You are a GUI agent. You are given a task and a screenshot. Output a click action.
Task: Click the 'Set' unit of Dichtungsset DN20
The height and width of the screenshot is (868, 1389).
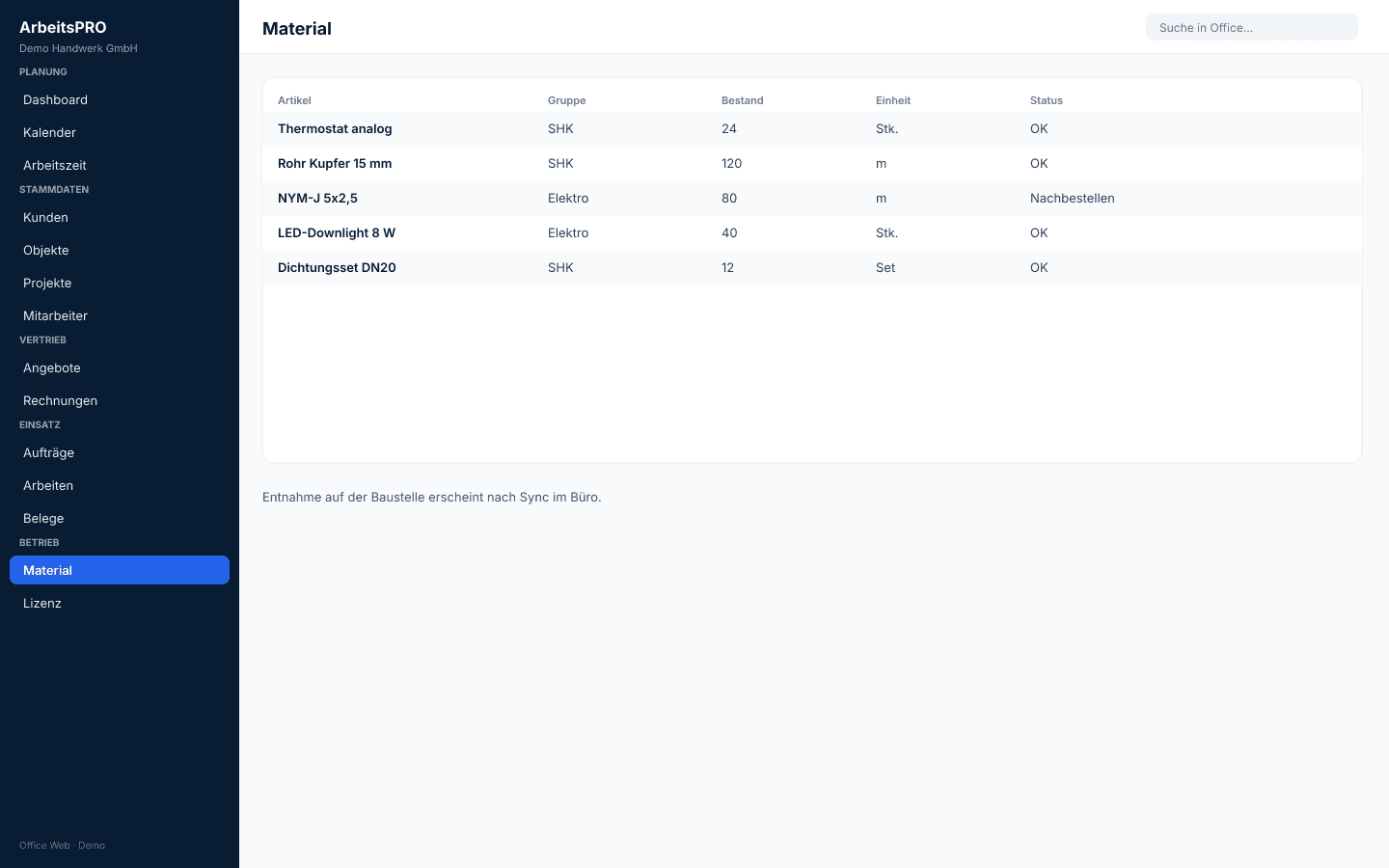885,267
